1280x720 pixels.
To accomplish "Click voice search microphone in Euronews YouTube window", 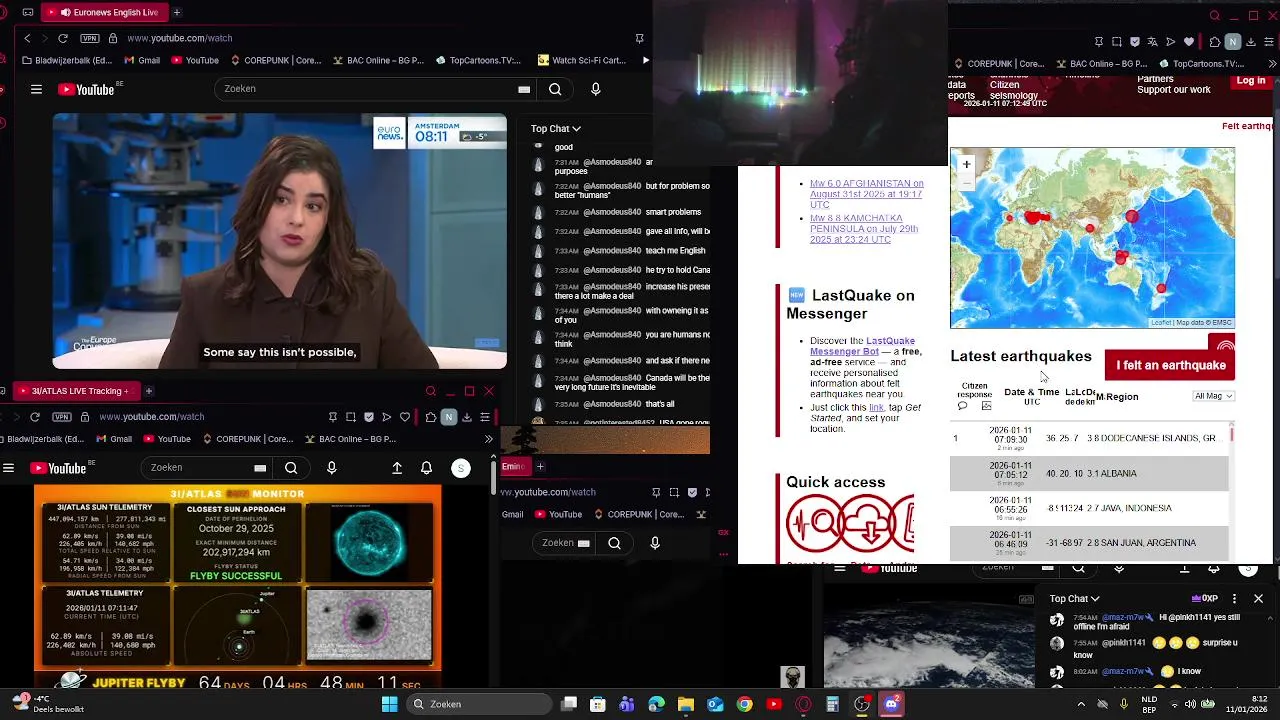I will click(596, 89).
